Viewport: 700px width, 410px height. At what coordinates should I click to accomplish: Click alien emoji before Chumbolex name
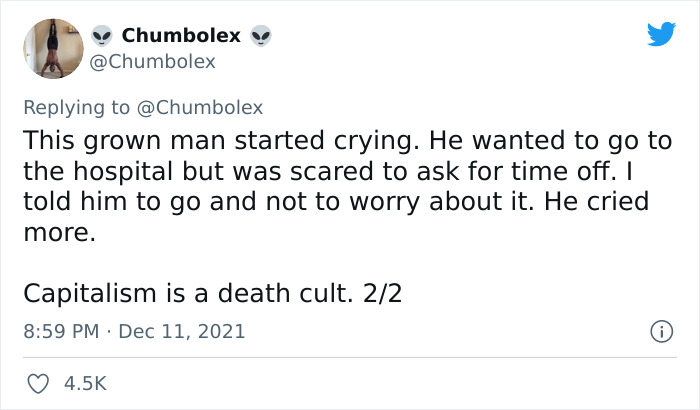pyautogui.click(x=101, y=36)
